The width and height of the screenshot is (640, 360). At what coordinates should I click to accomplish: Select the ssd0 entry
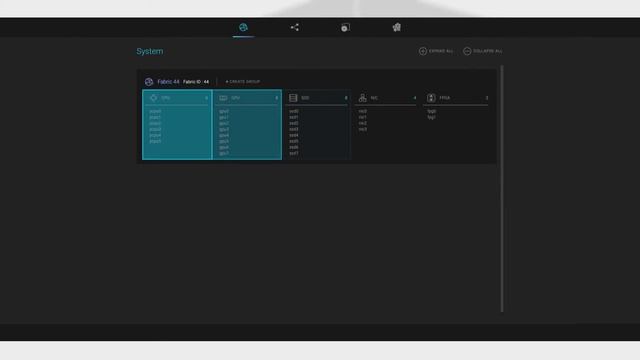(x=294, y=111)
